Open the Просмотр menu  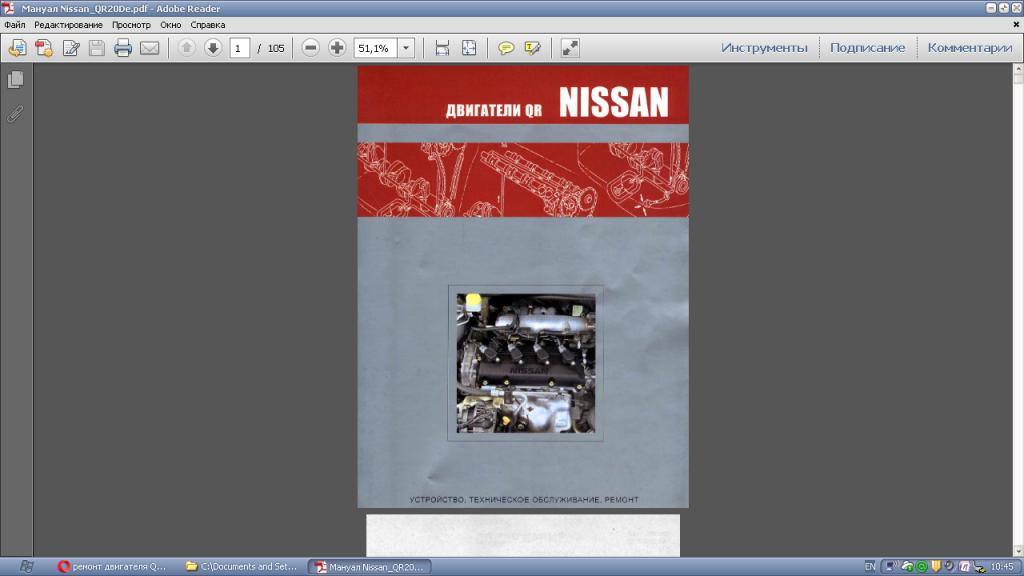coord(131,25)
